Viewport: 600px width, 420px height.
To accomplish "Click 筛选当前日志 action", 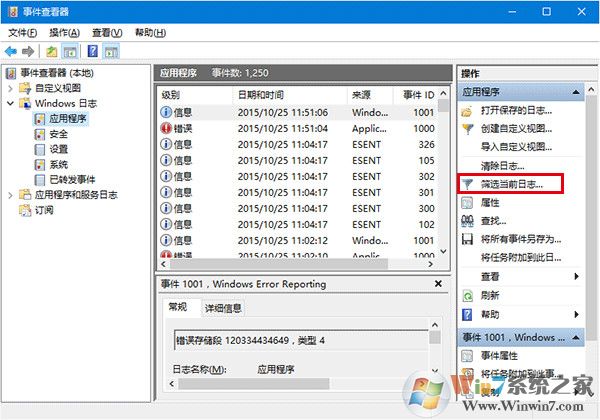I will [x=511, y=184].
